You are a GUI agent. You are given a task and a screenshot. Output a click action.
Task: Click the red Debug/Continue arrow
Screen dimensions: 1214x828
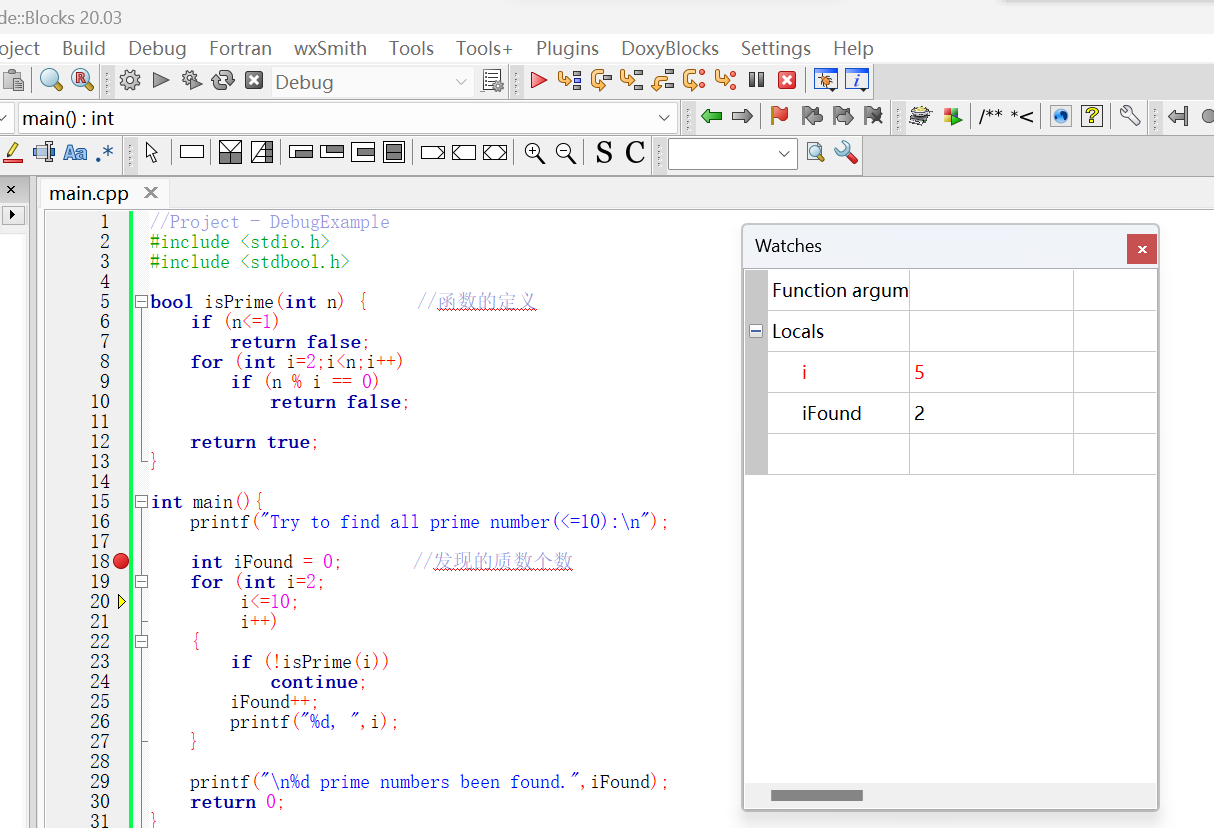(538, 81)
